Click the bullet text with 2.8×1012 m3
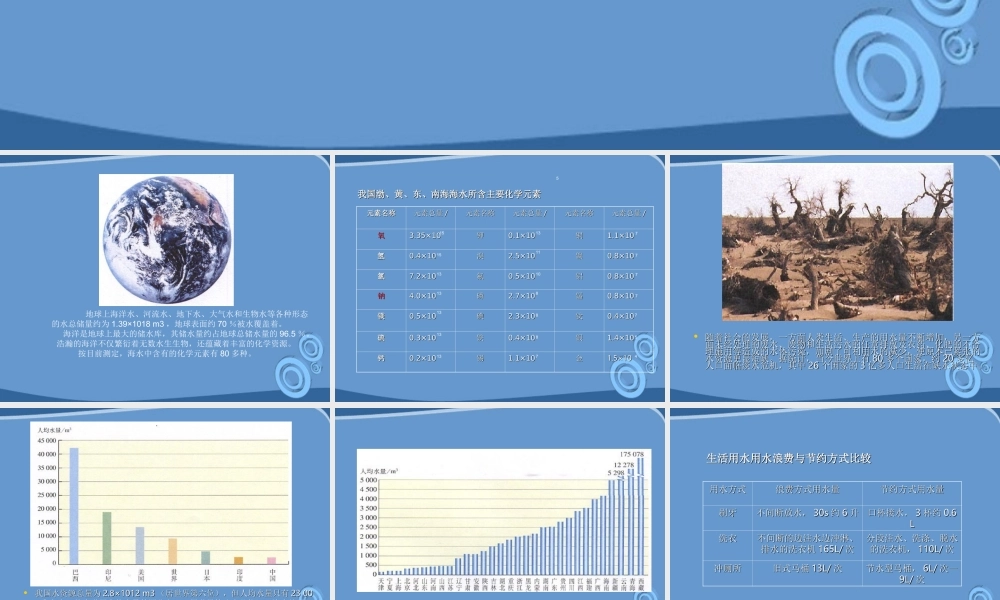 pos(173,593)
